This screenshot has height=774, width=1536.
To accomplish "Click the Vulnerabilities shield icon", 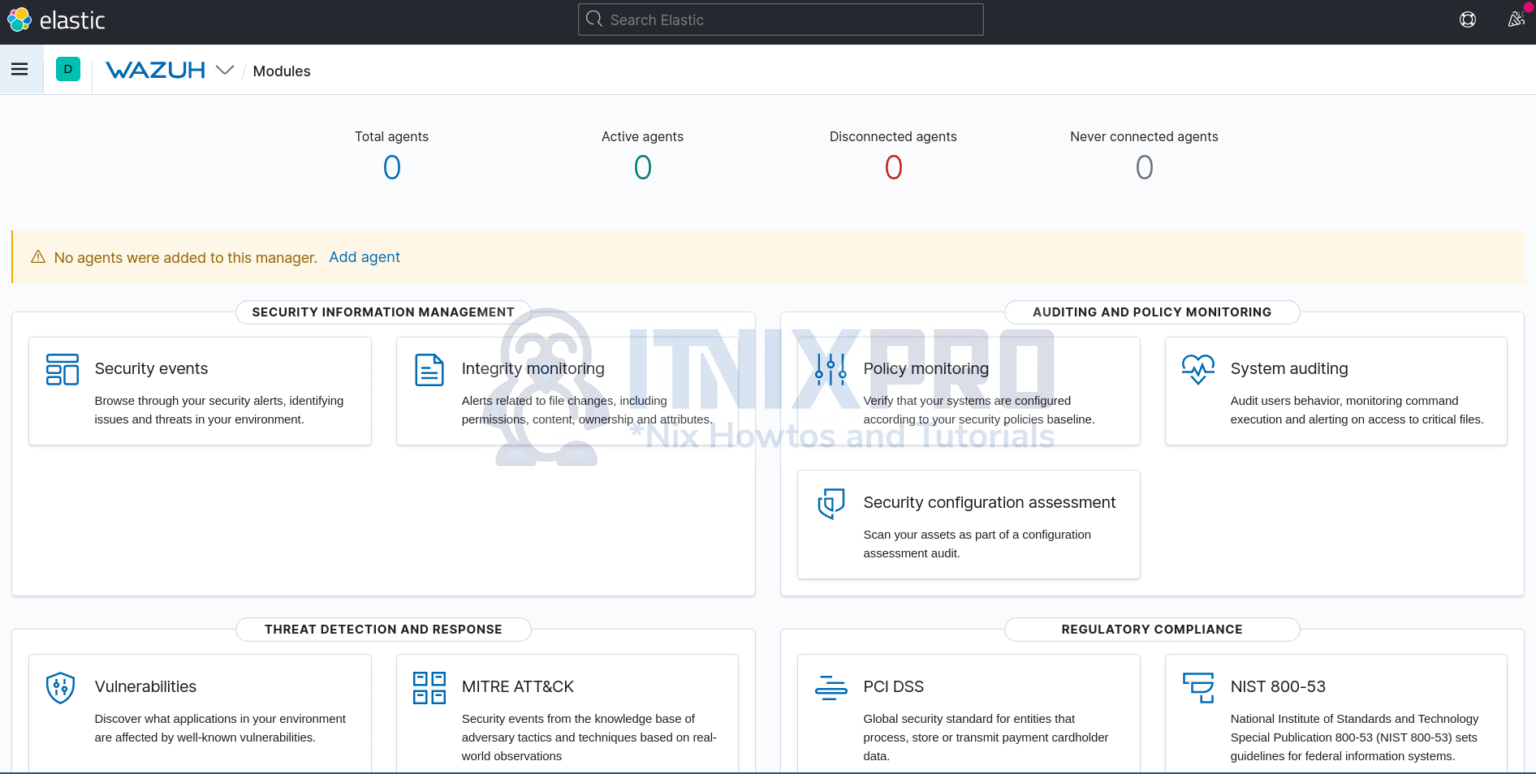I will click(x=61, y=687).
